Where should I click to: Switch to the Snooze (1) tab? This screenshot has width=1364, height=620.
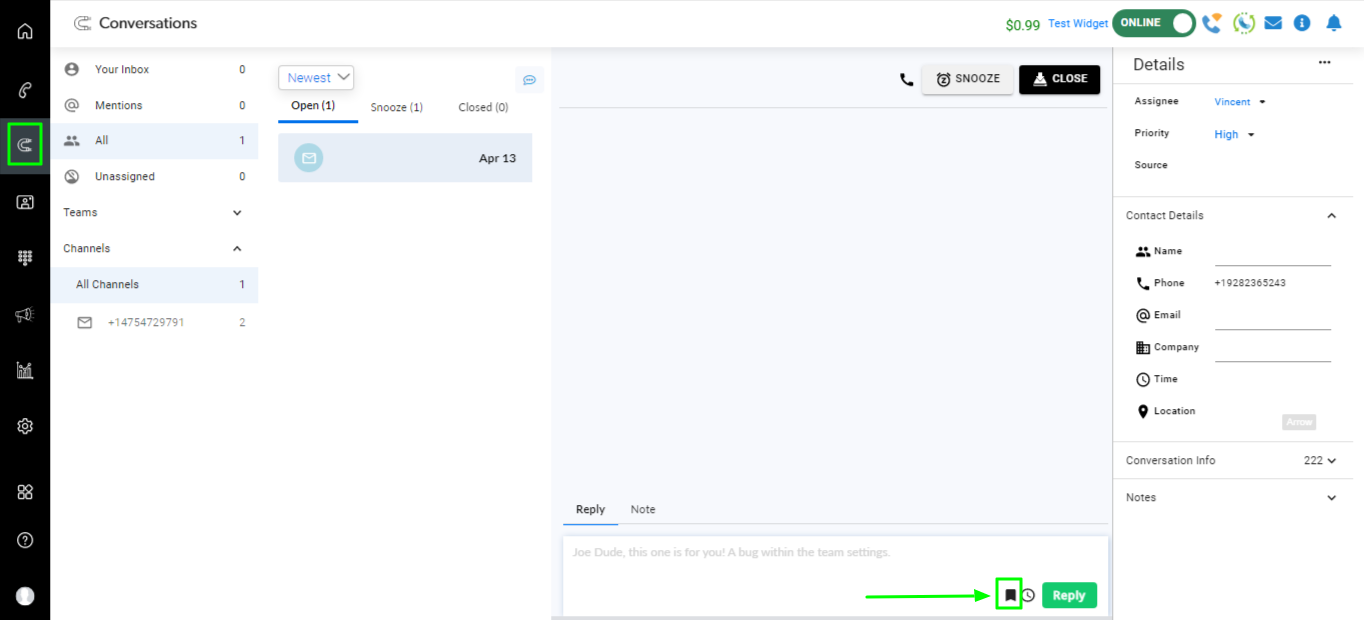pyautogui.click(x=396, y=107)
